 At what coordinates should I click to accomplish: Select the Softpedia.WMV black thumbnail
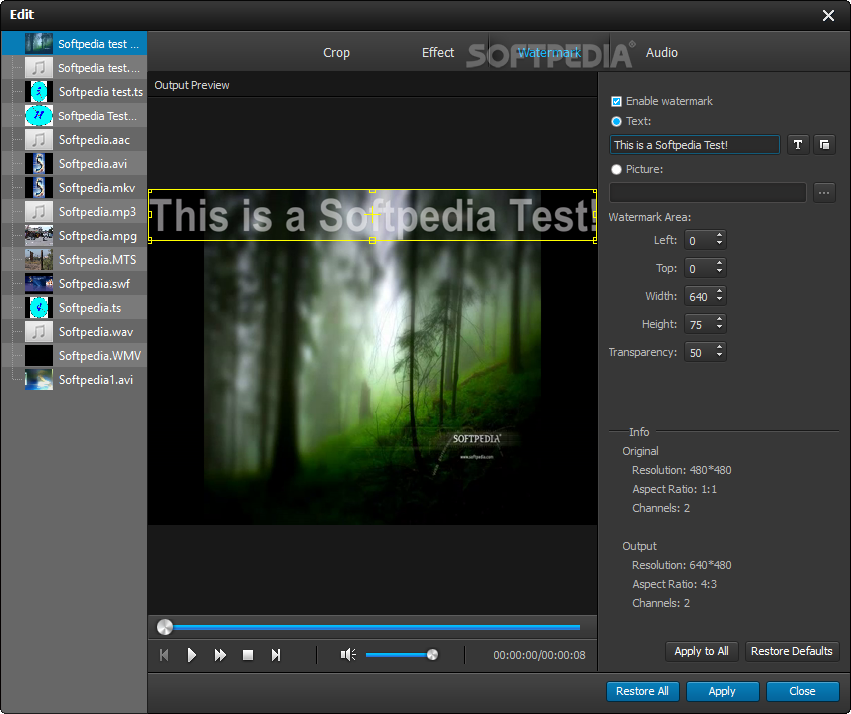(39, 355)
